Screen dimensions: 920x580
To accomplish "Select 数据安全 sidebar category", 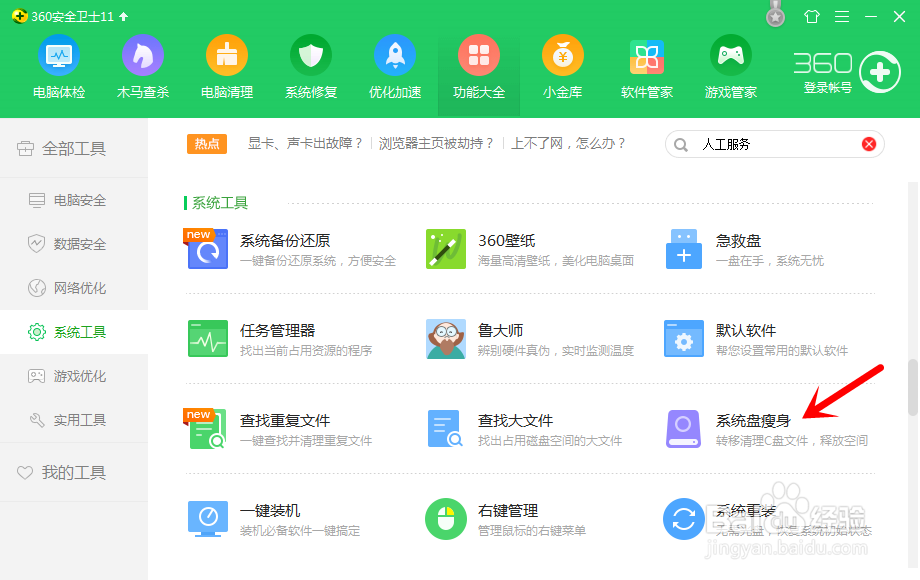I will (x=74, y=244).
